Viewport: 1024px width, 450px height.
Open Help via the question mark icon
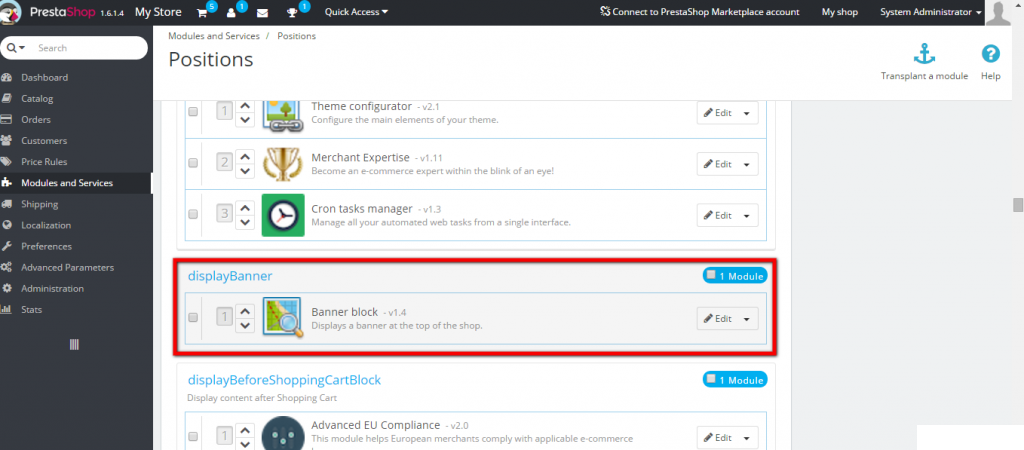point(991,54)
